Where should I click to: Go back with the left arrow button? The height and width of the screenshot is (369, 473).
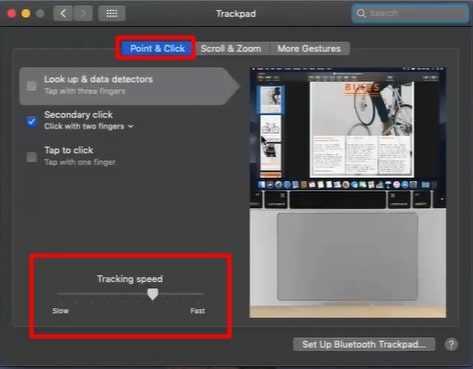tap(63, 14)
